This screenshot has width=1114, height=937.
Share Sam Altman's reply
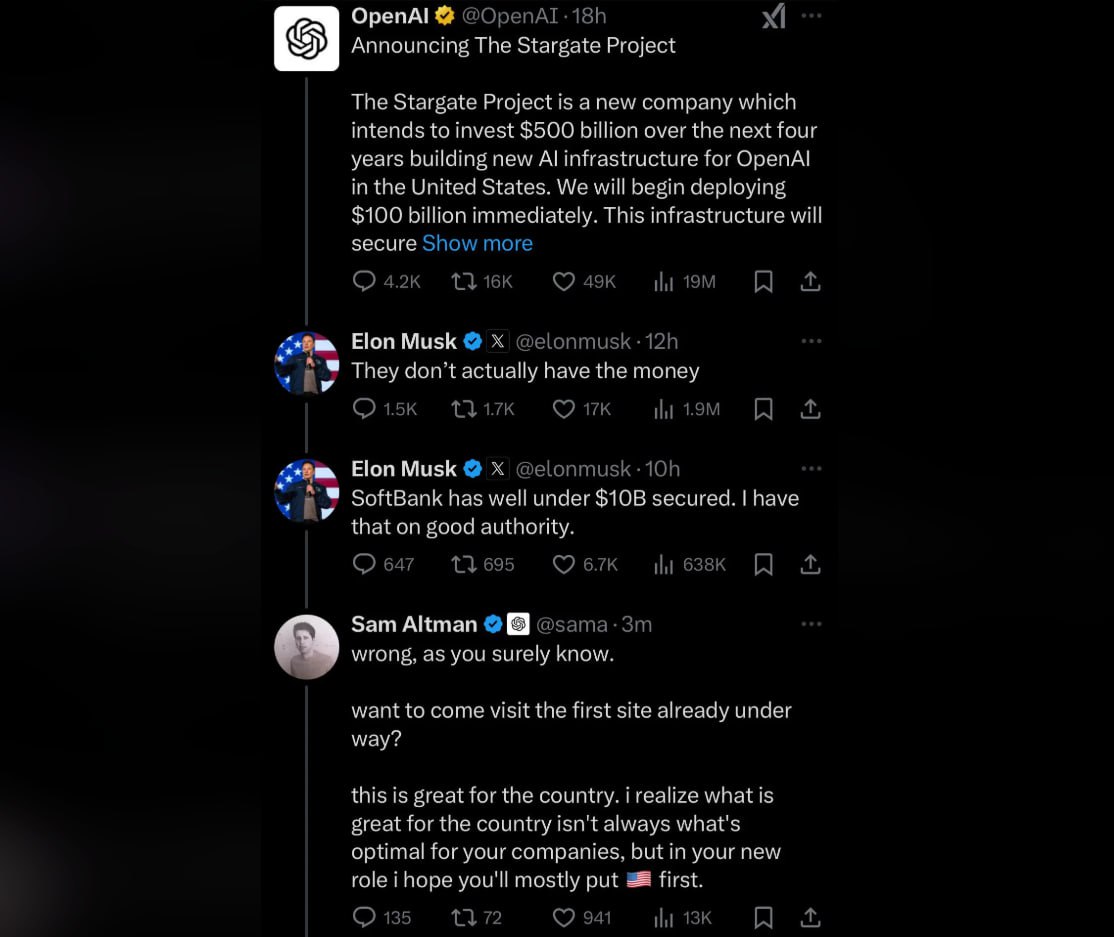pos(811,917)
